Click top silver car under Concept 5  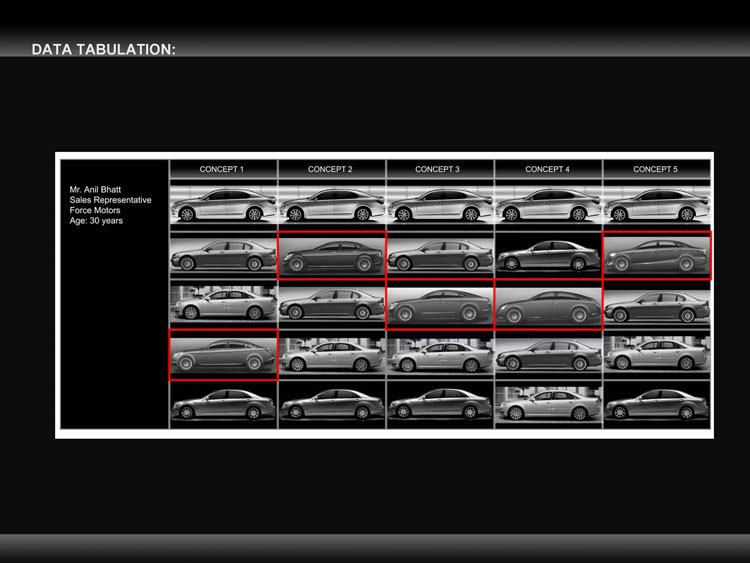657,205
